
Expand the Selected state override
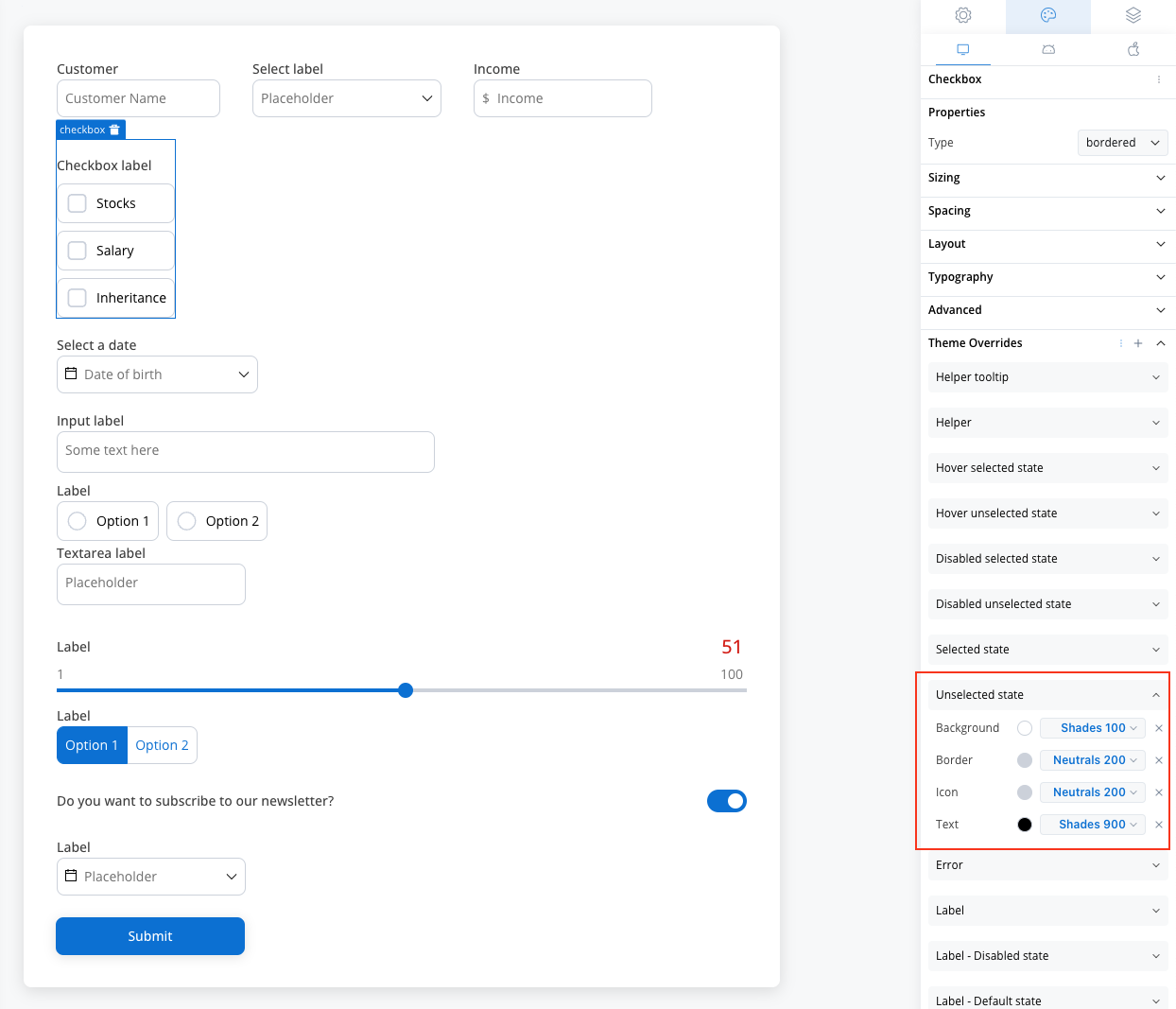click(1048, 650)
